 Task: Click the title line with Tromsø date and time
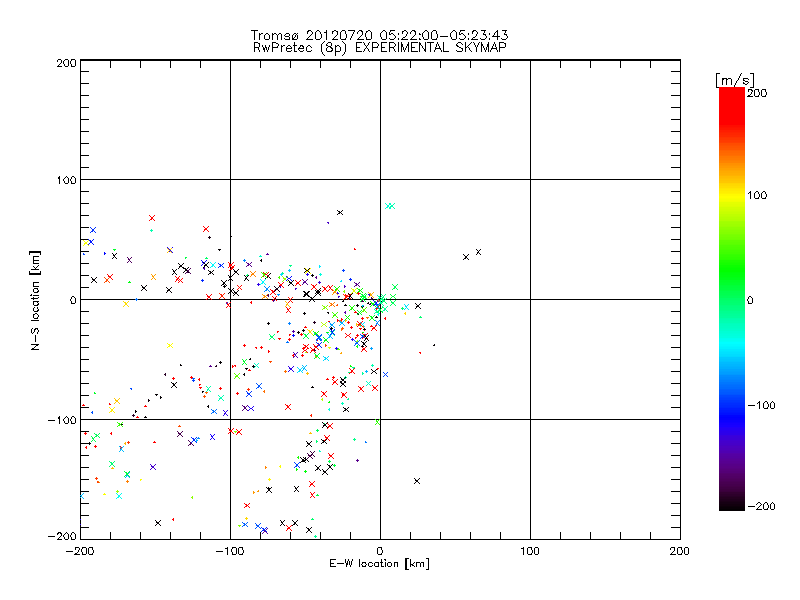pos(379,35)
